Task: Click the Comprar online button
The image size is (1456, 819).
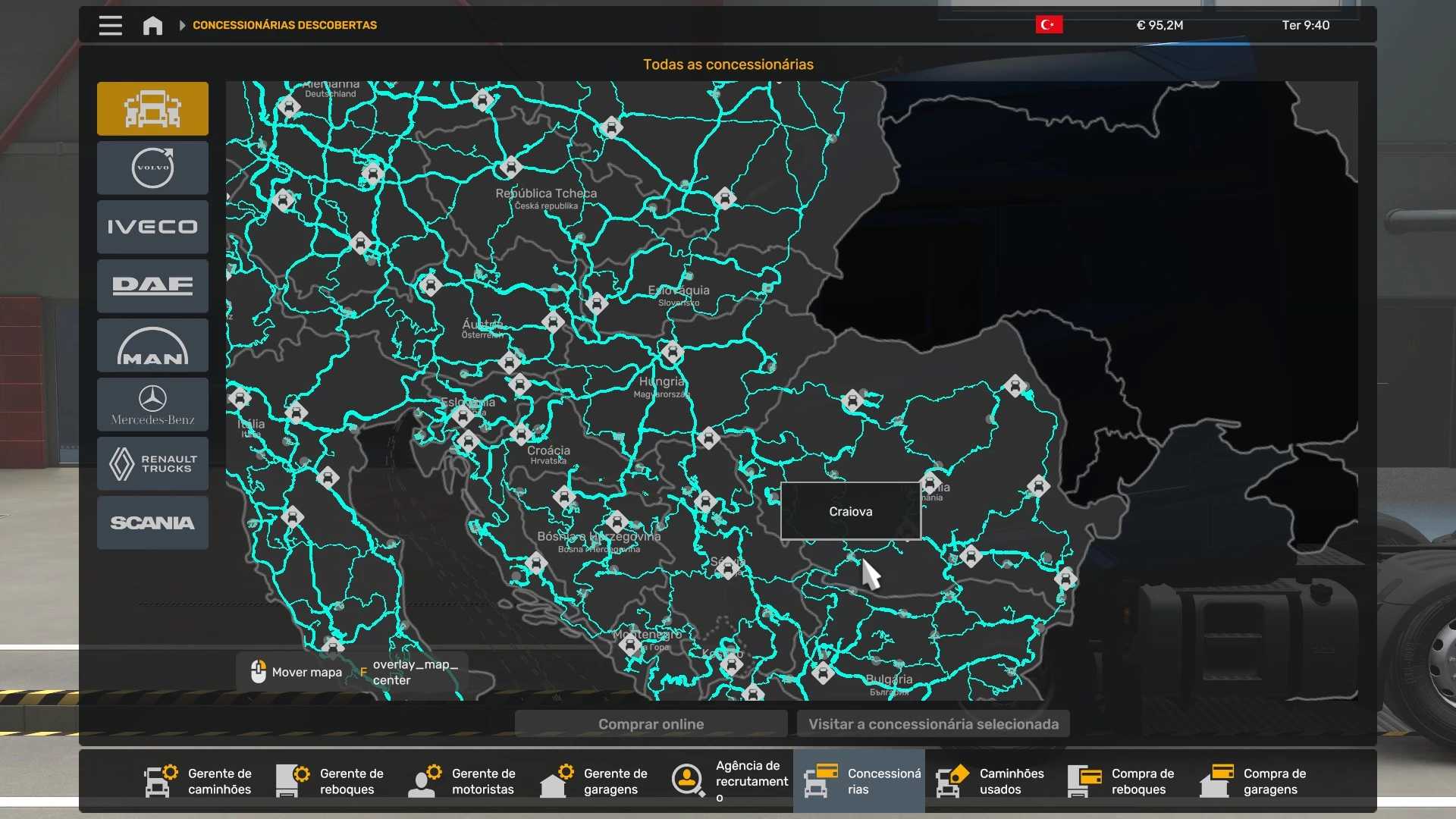Action: coord(651,724)
